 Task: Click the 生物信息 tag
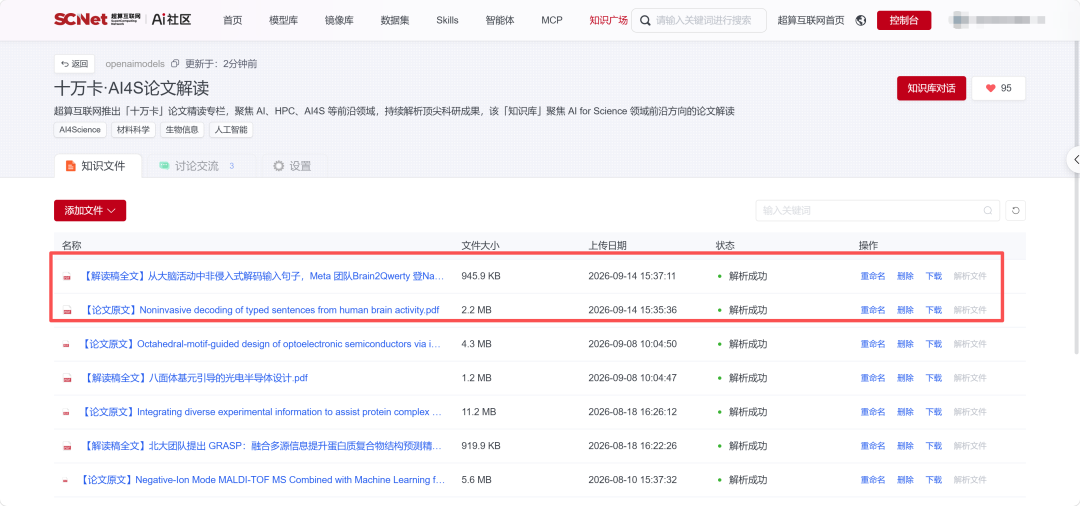pos(181,129)
